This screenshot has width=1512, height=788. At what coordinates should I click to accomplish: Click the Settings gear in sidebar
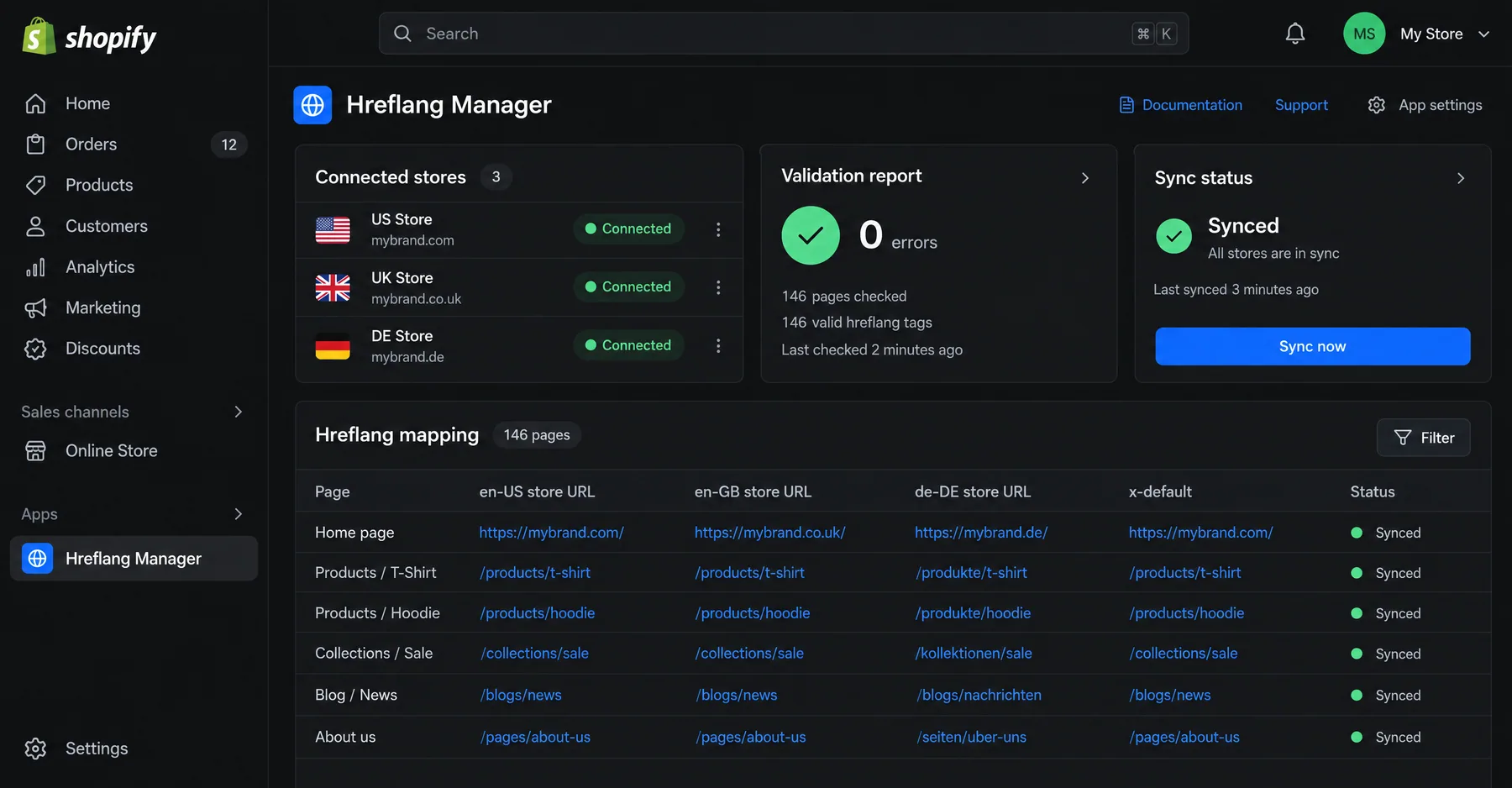point(35,749)
